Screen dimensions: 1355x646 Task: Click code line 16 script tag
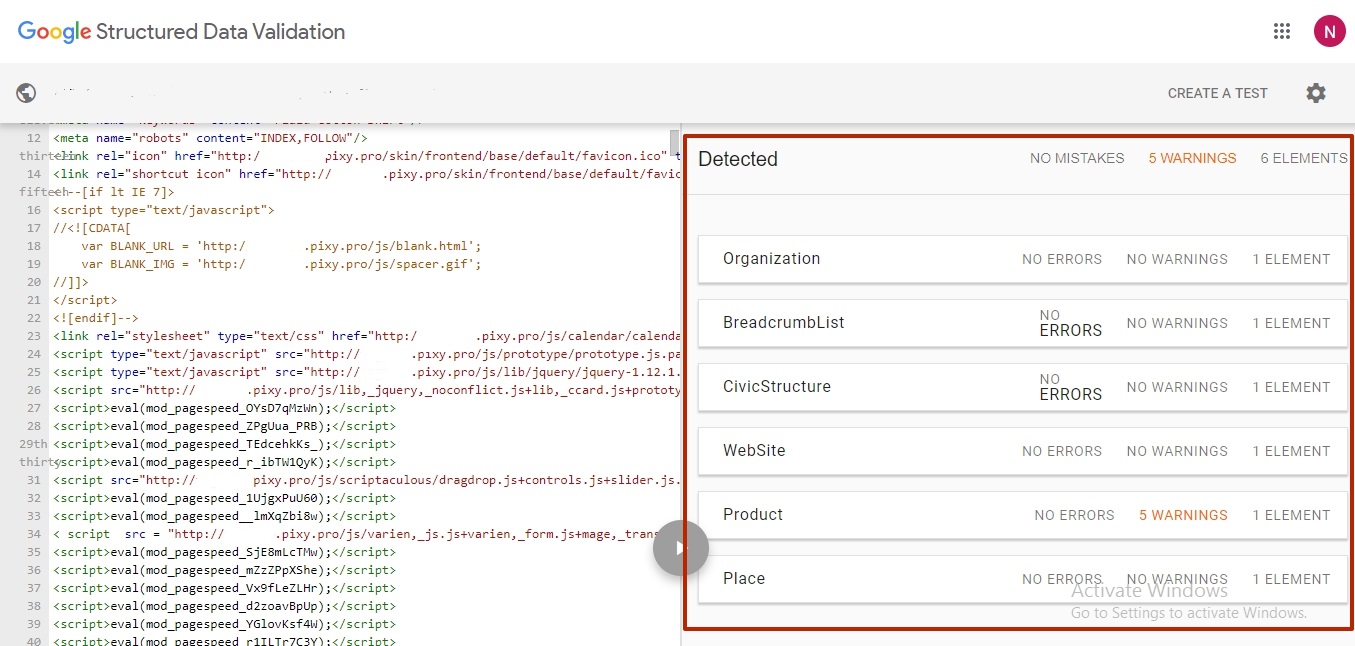point(163,210)
